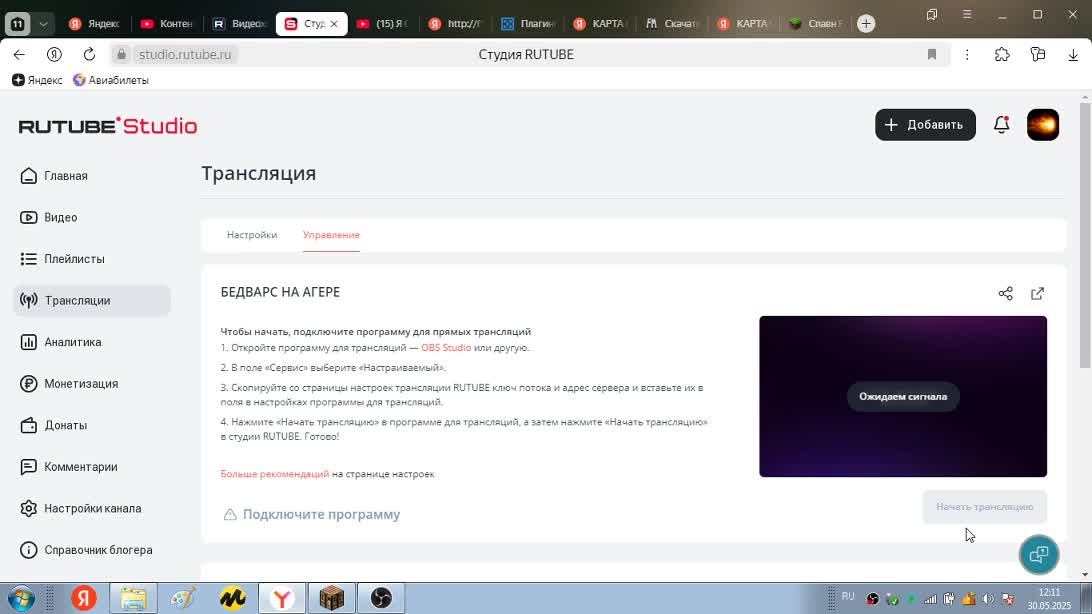Click the open tabs counter showing 11
The width and height of the screenshot is (1092, 614).
[x=17, y=24]
